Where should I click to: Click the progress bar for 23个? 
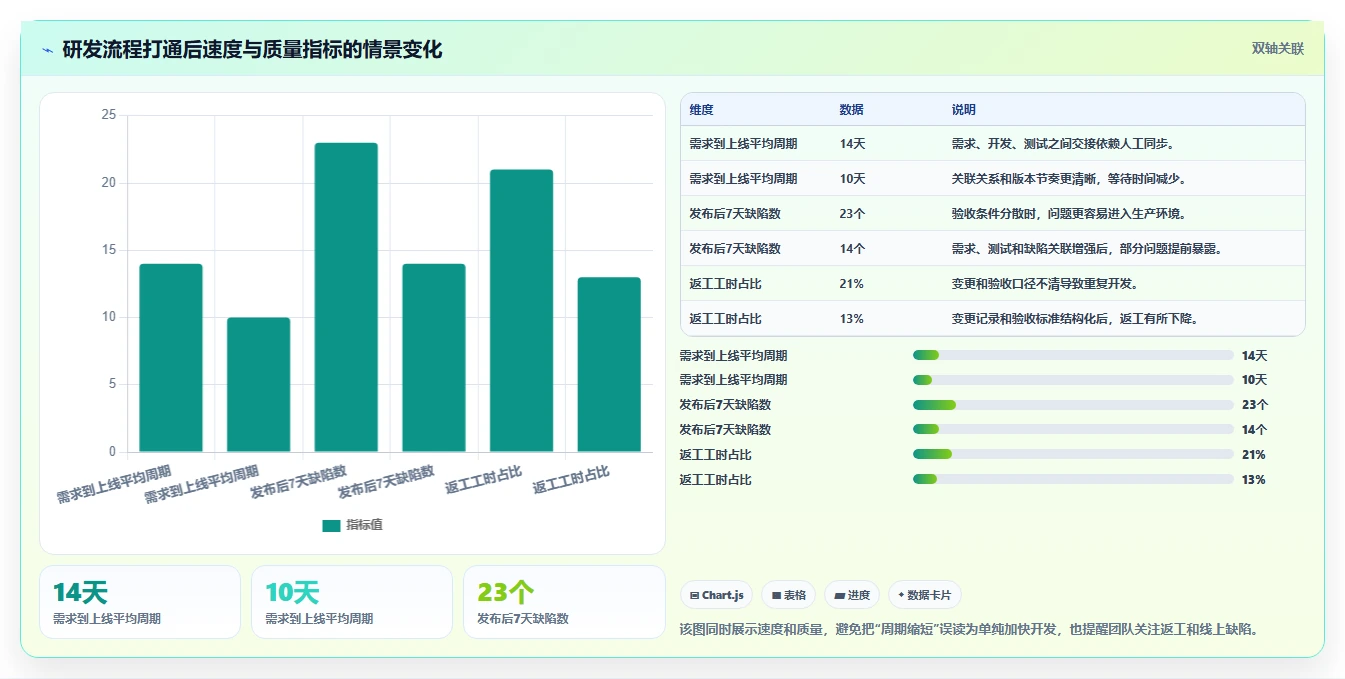pyautogui.click(x=1073, y=405)
